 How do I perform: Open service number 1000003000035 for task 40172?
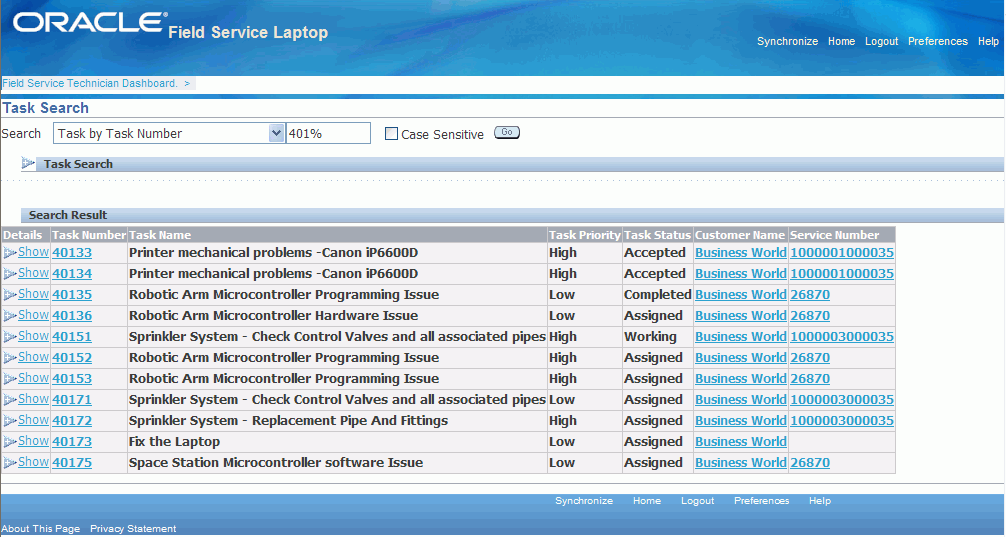[x=842, y=421]
